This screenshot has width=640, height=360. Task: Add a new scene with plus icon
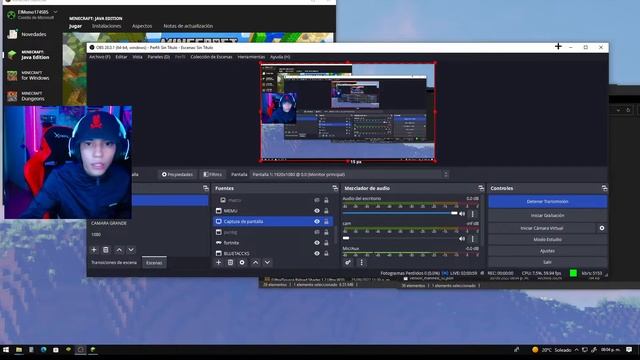pos(94,250)
